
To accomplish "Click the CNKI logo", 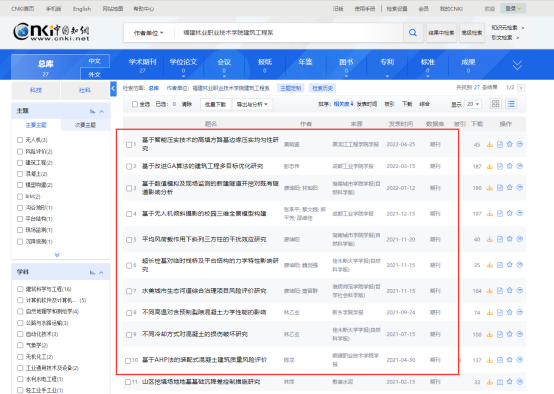I will point(52,32).
